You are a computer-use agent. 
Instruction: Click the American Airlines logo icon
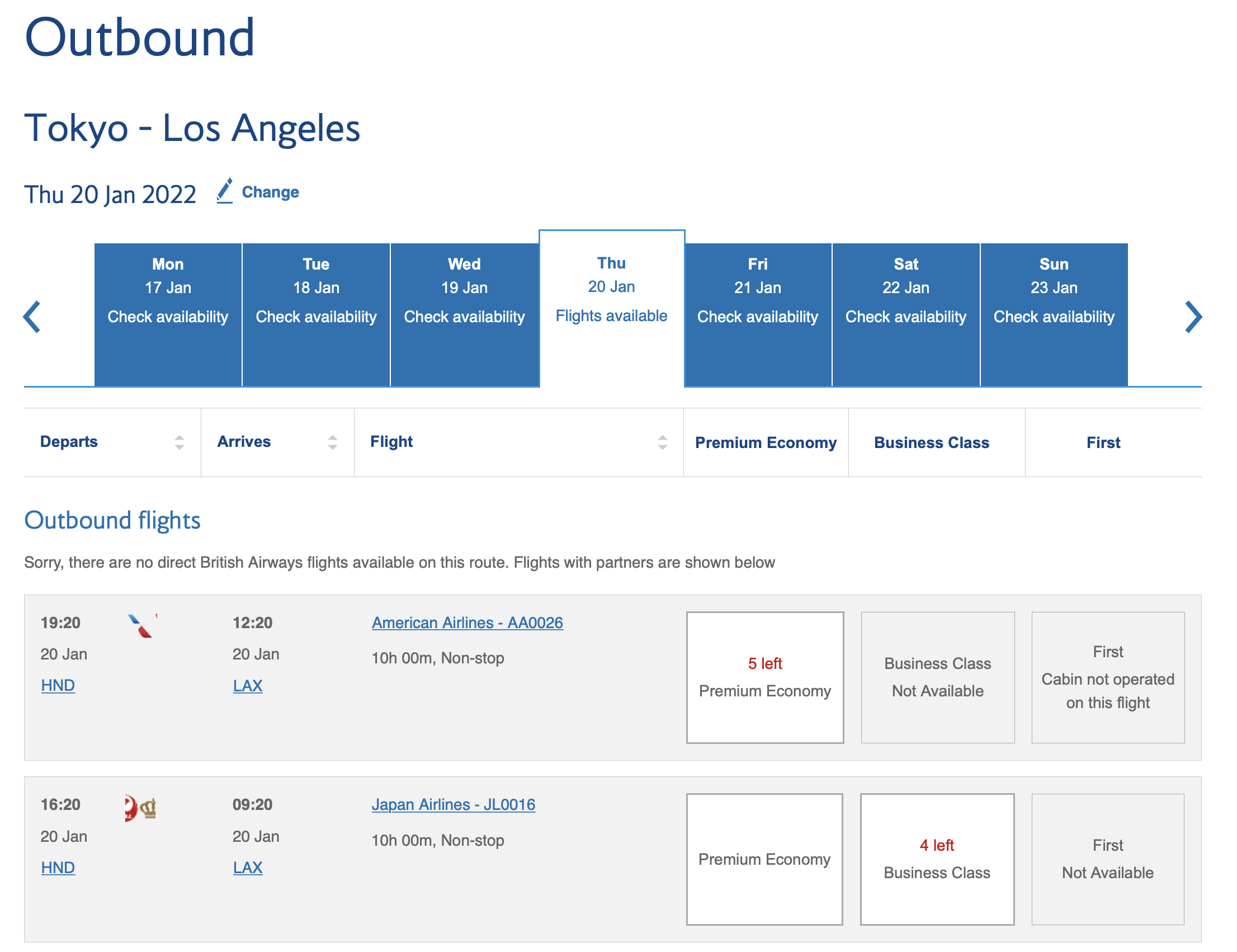coord(141,625)
